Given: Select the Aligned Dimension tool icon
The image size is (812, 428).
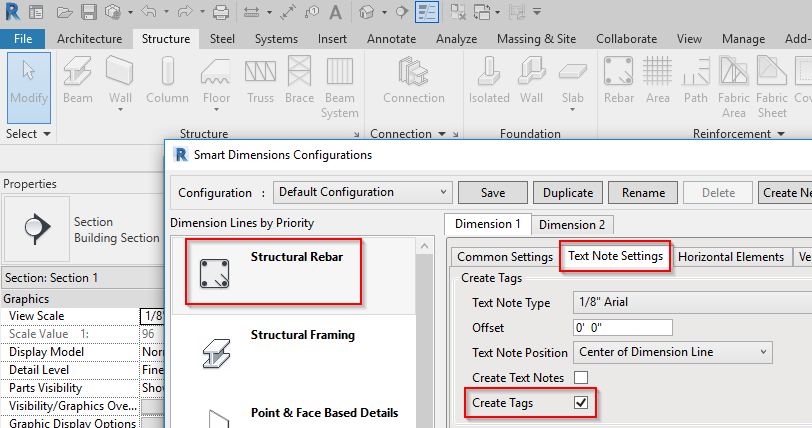Looking at the screenshot, I should pos(288,12).
